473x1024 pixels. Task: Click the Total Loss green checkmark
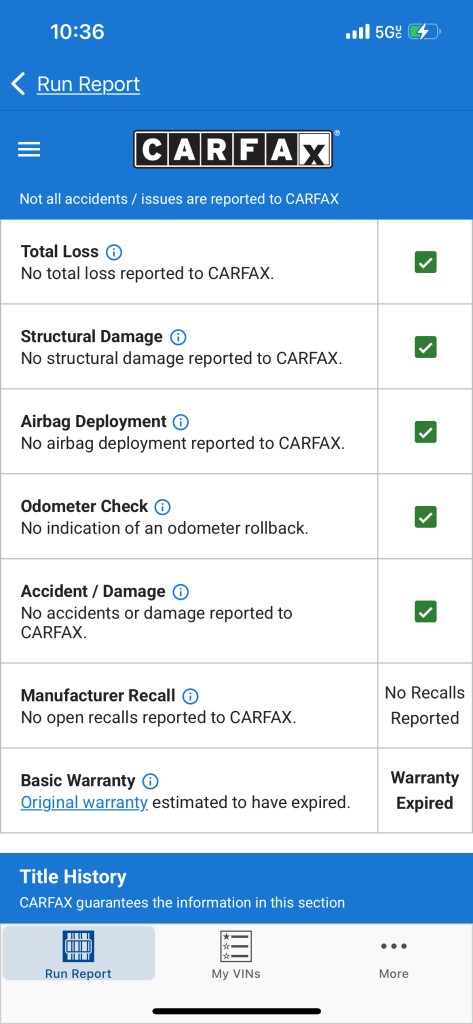click(425, 263)
